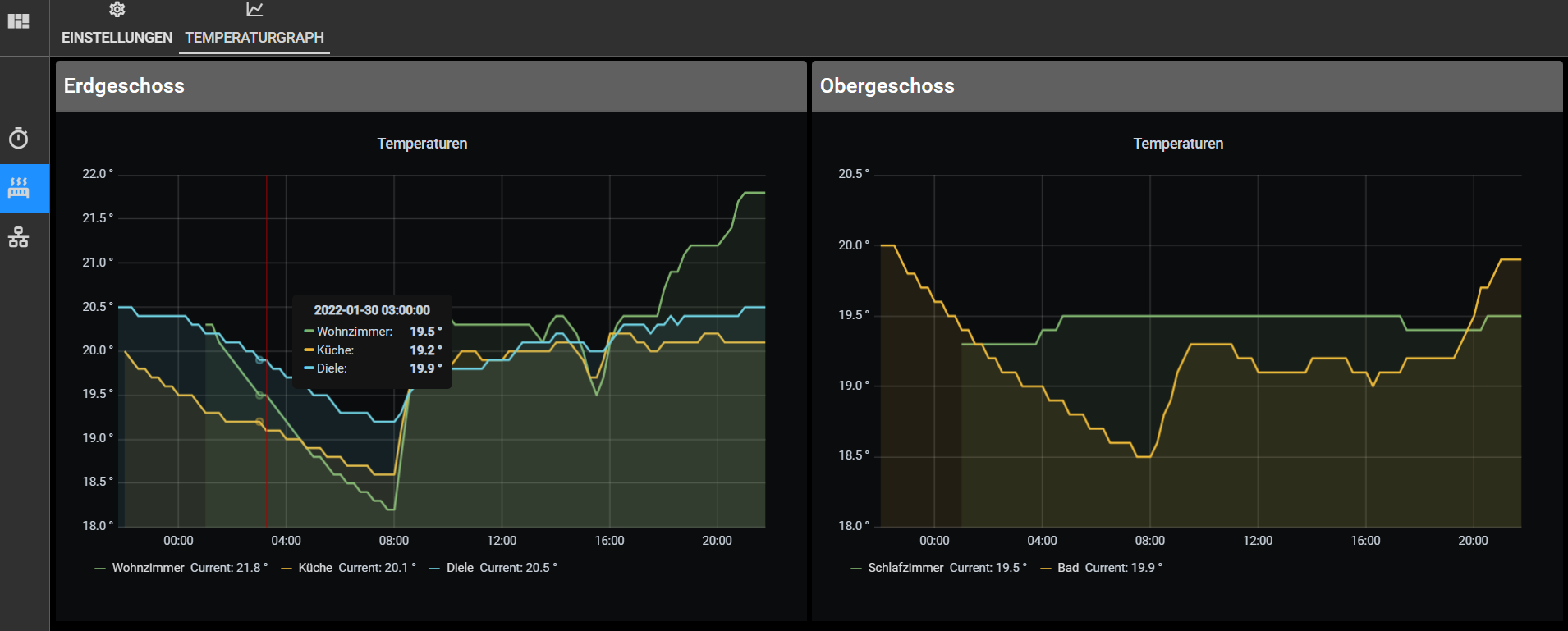Viewport: 1568px width, 631px height.
Task: Click the Diele 19.9° tooltip value
Action: pyautogui.click(x=426, y=368)
